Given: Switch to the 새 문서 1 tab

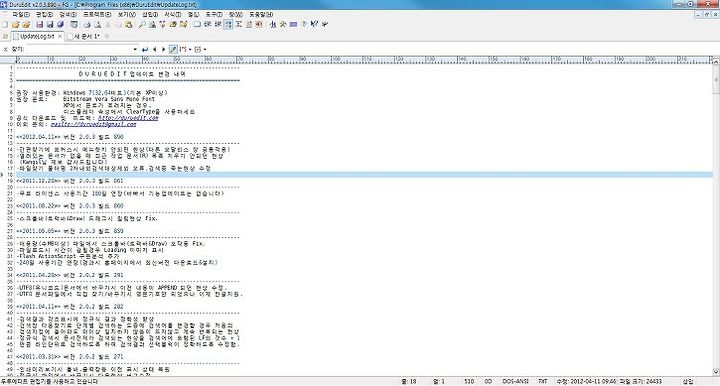Looking at the screenshot, I should pyautogui.click(x=86, y=36).
